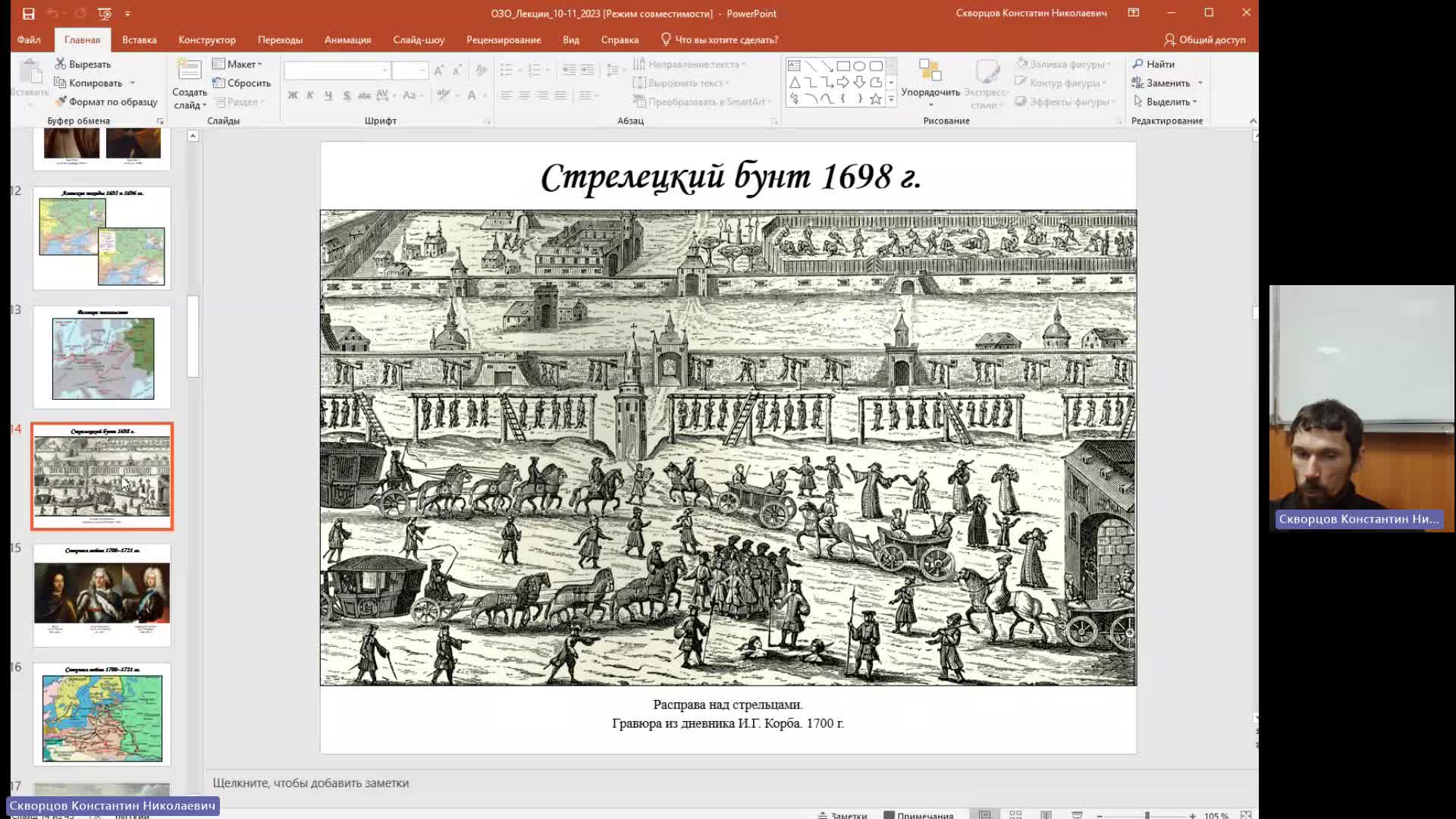Screen dimensions: 1456x819
Task: Toggle Примечания comments pane in status bar
Action: click(918, 815)
